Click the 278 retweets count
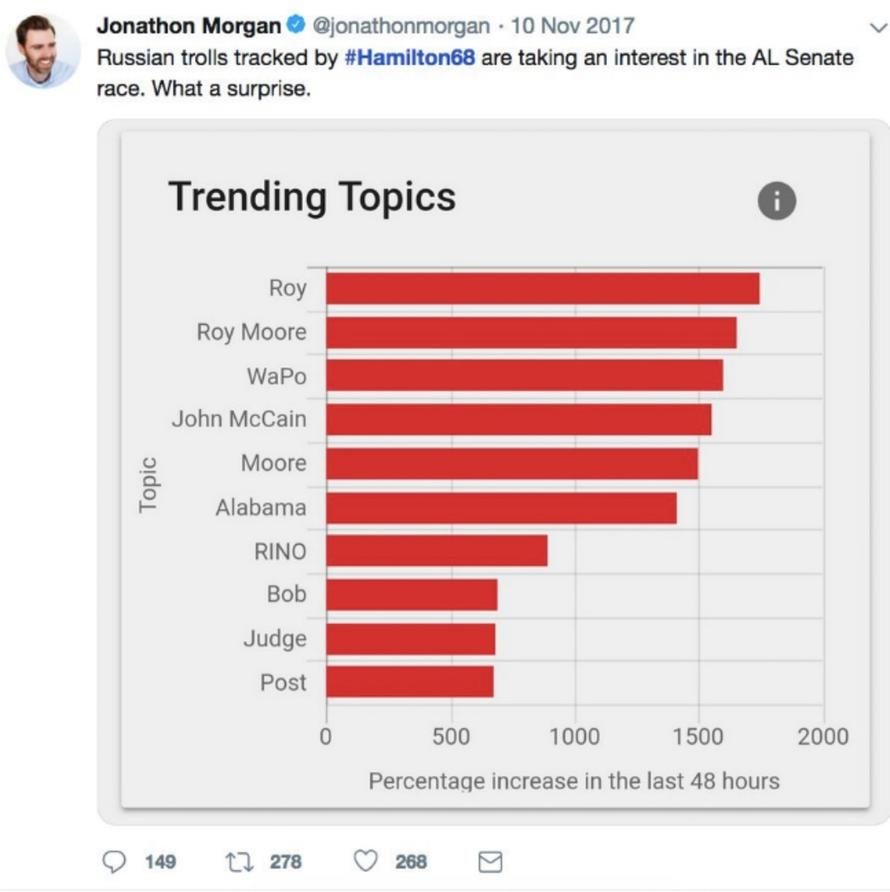 (286, 862)
